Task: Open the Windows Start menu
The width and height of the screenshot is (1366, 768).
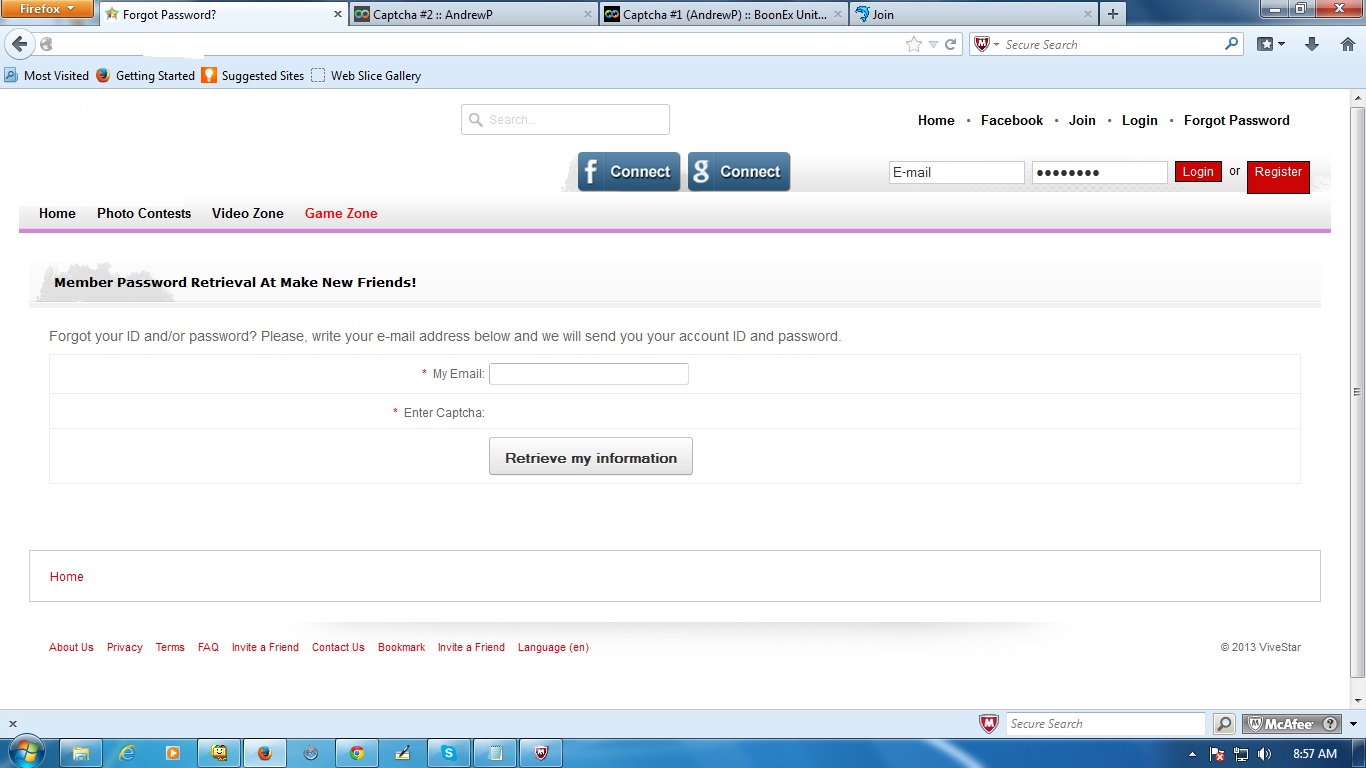Action: coord(27,752)
